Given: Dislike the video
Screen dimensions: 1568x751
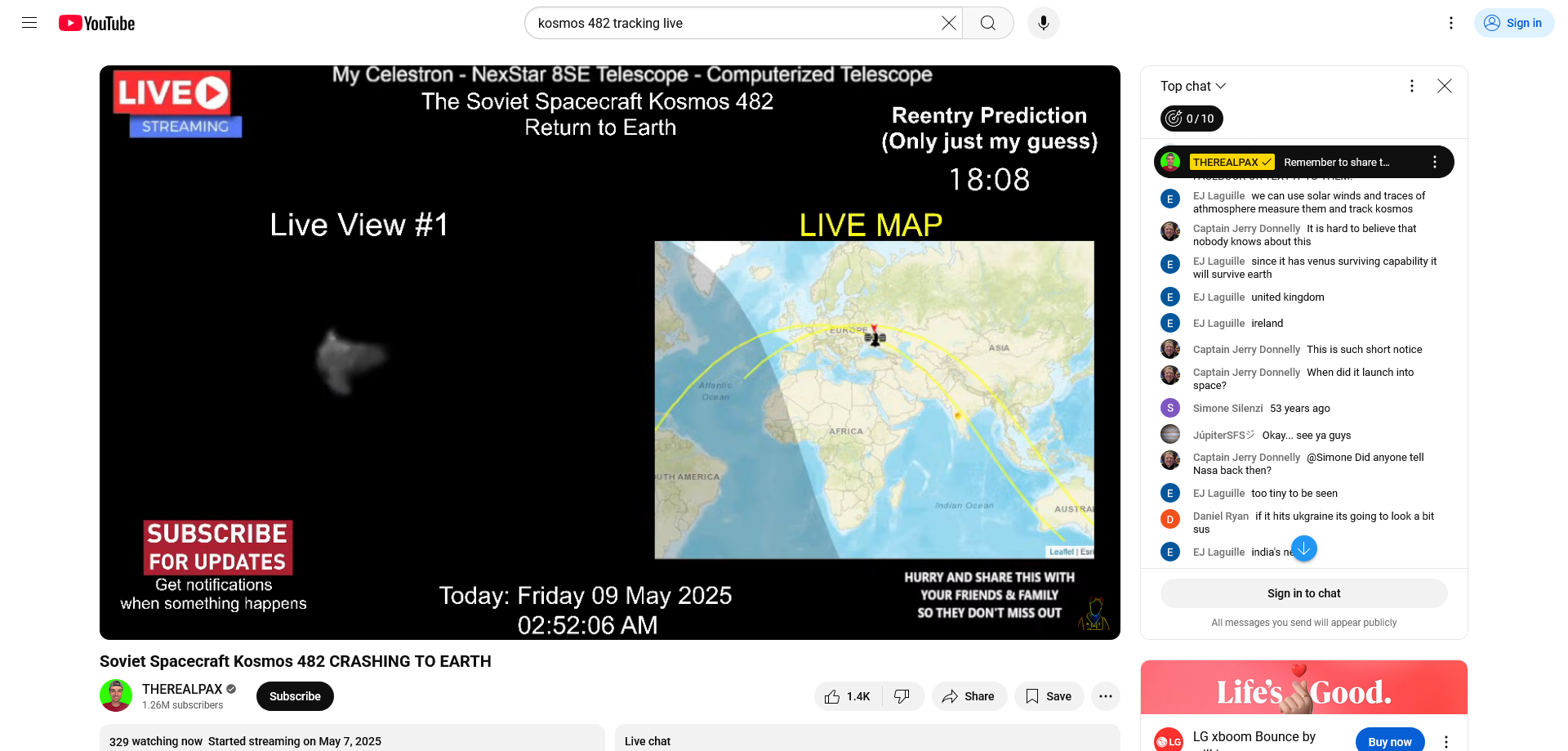Looking at the screenshot, I should [x=902, y=696].
